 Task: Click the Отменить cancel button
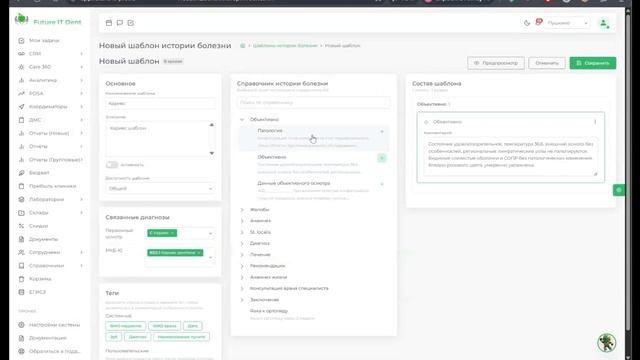click(547, 63)
